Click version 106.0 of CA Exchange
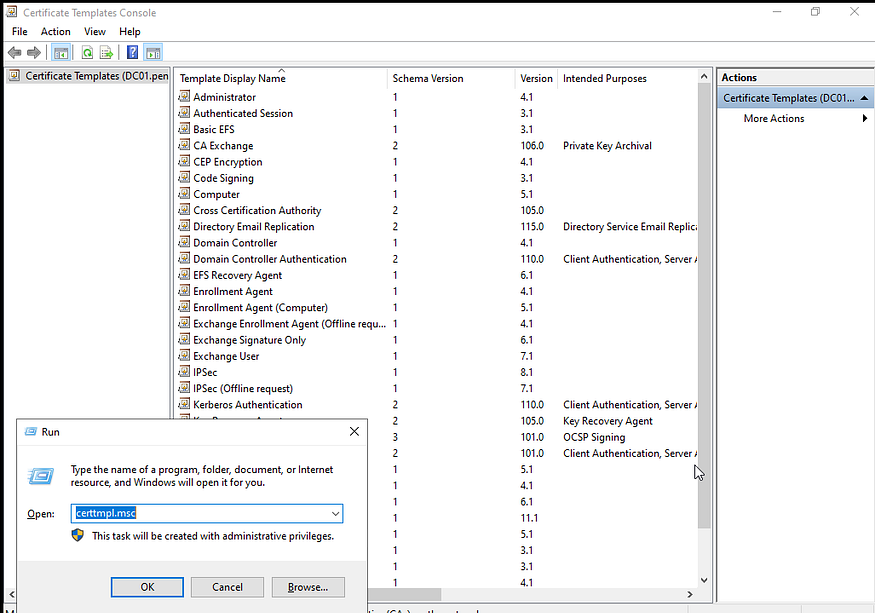 [532, 146]
